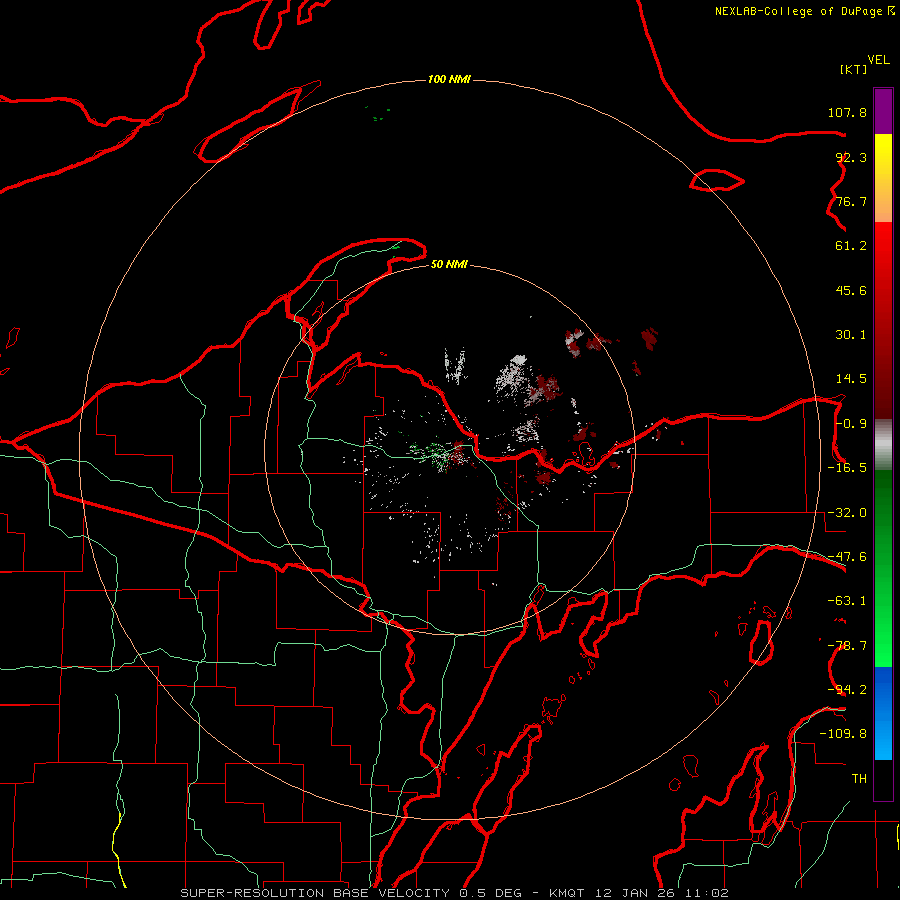Select the -94.2 scale label
The height and width of the screenshot is (900, 900).
coord(847,690)
